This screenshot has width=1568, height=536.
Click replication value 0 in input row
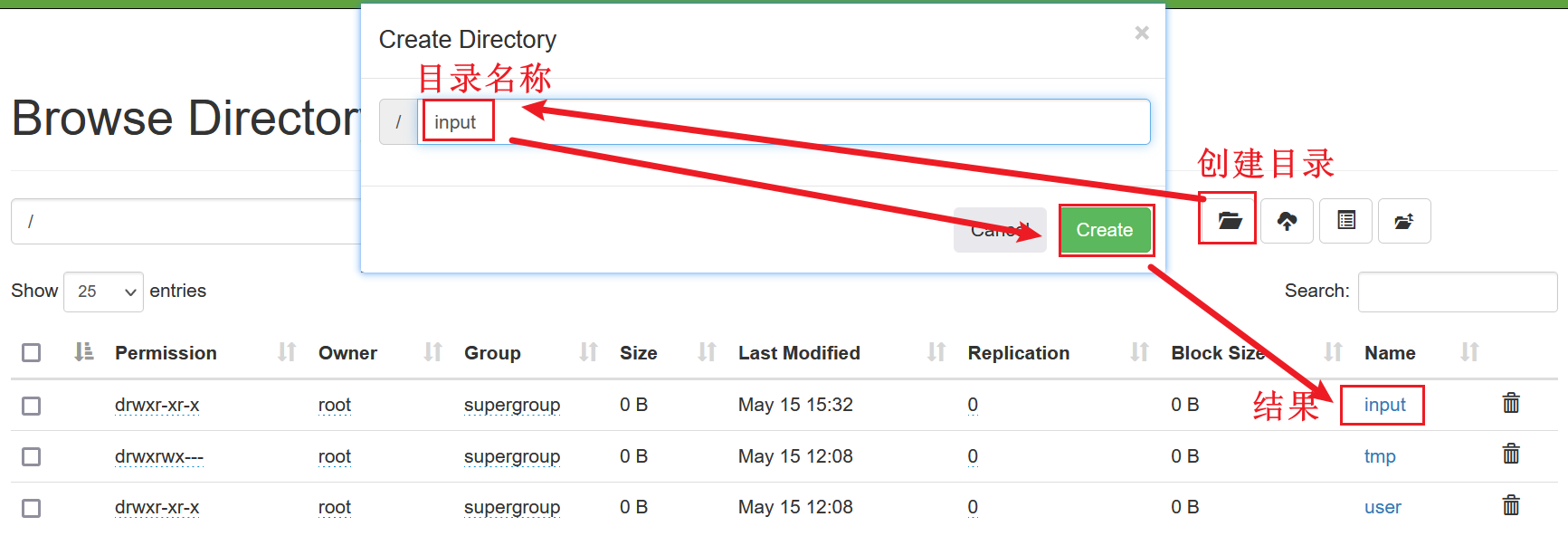pyautogui.click(x=973, y=405)
